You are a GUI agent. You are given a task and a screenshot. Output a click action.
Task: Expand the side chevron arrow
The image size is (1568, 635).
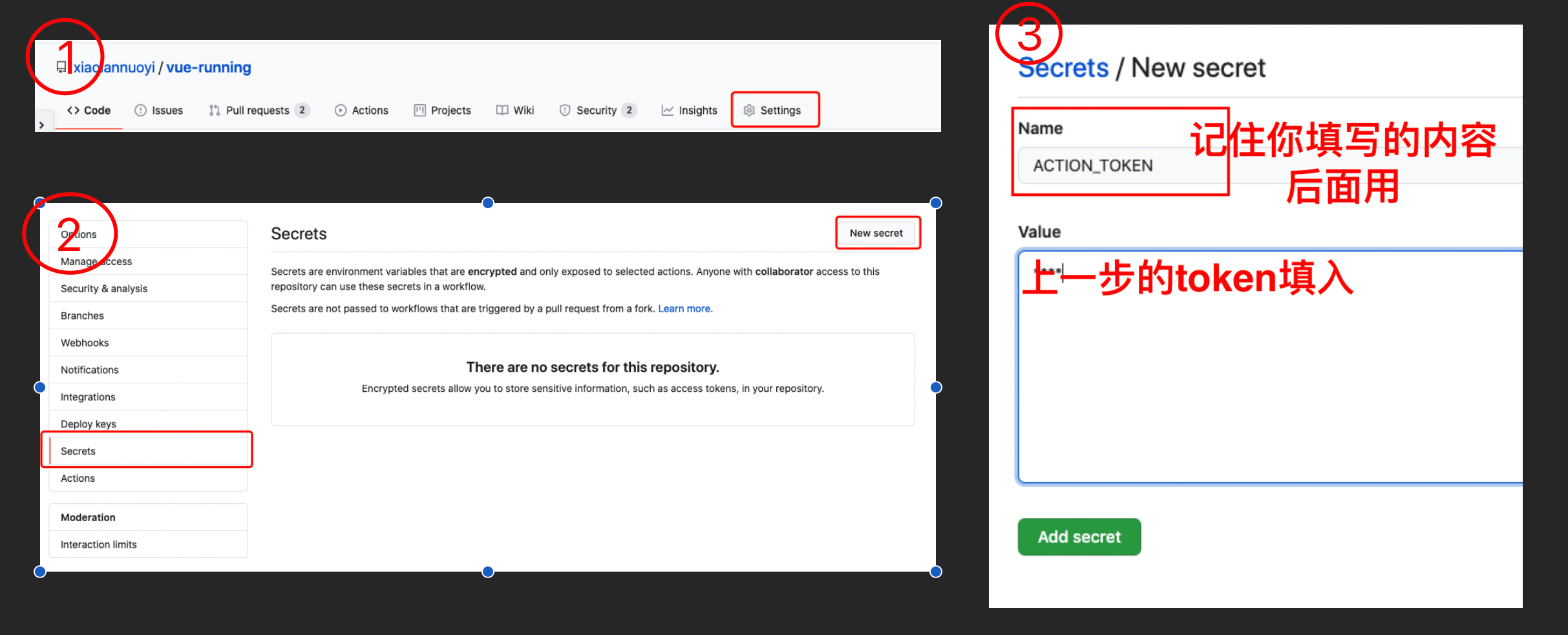click(x=41, y=125)
